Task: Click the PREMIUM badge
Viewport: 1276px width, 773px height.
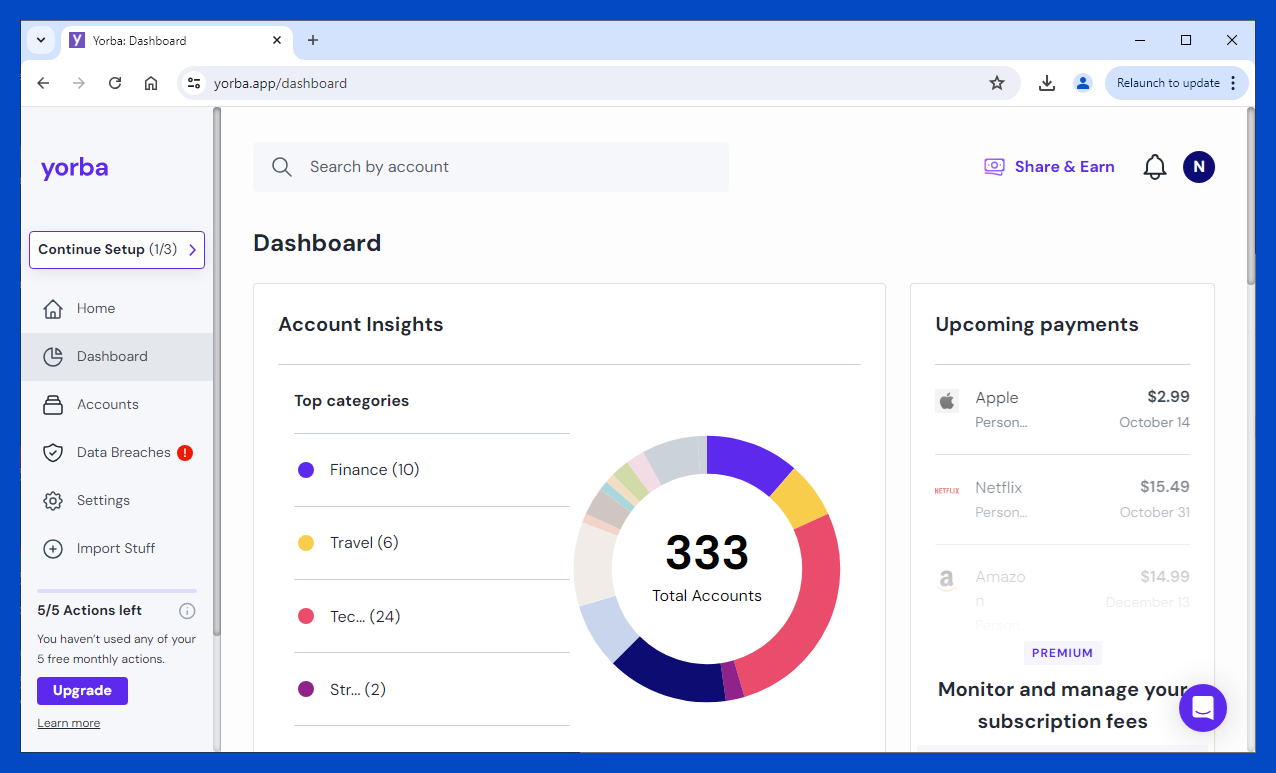Action: point(1063,653)
